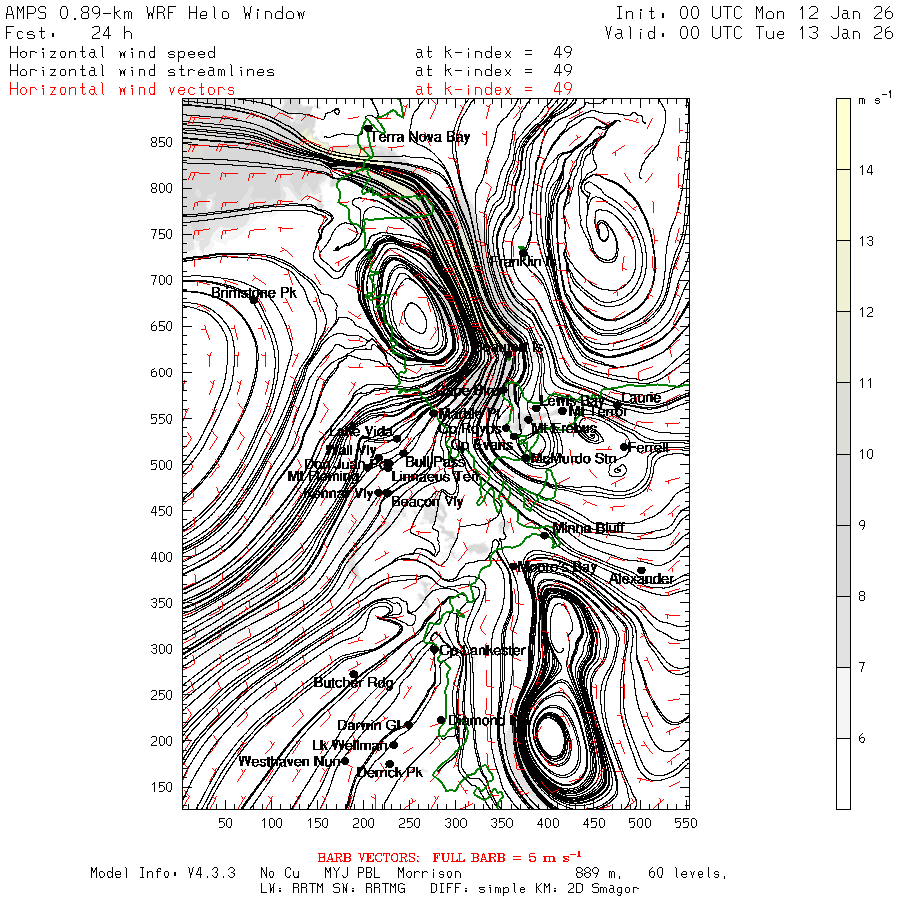Click the red BARB VECTORS caption text
Viewport: 900px width, 900px height.
[x=449, y=857]
